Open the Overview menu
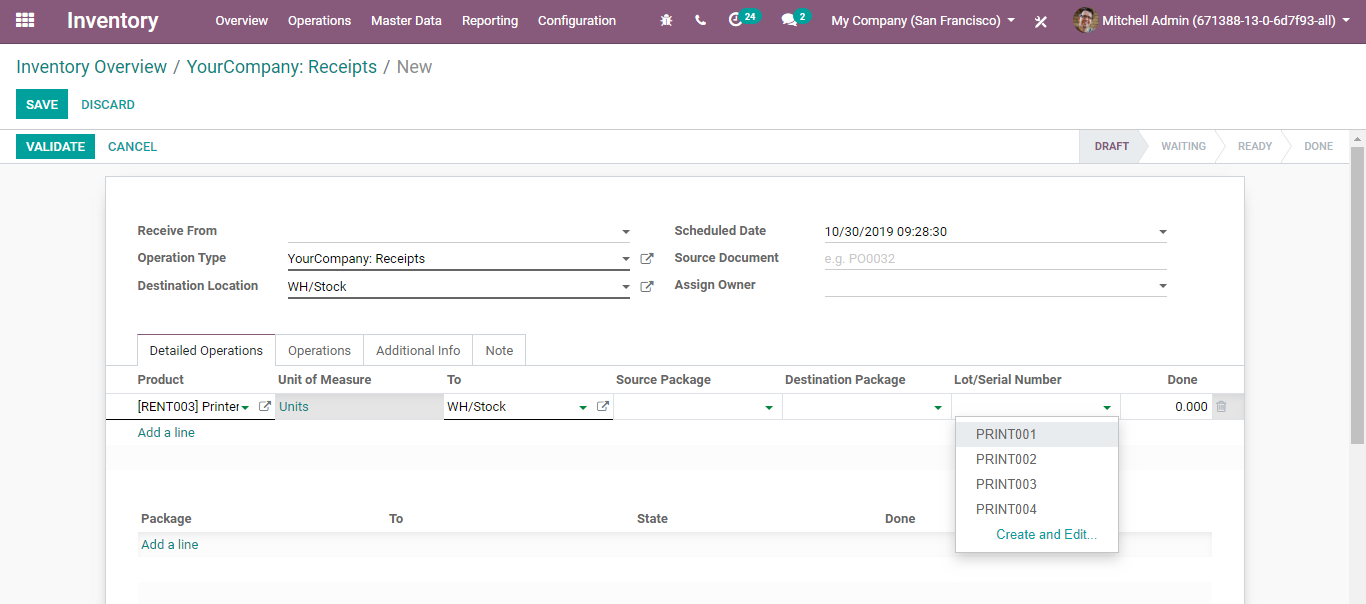This screenshot has height=604, width=1366. coord(241,20)
